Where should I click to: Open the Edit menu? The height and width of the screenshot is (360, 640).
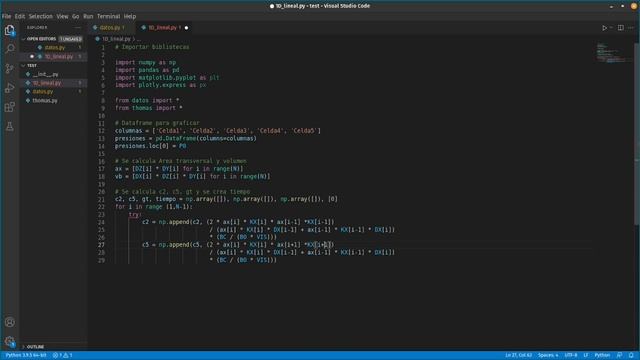pyautogui.click(x=20, y=16)
